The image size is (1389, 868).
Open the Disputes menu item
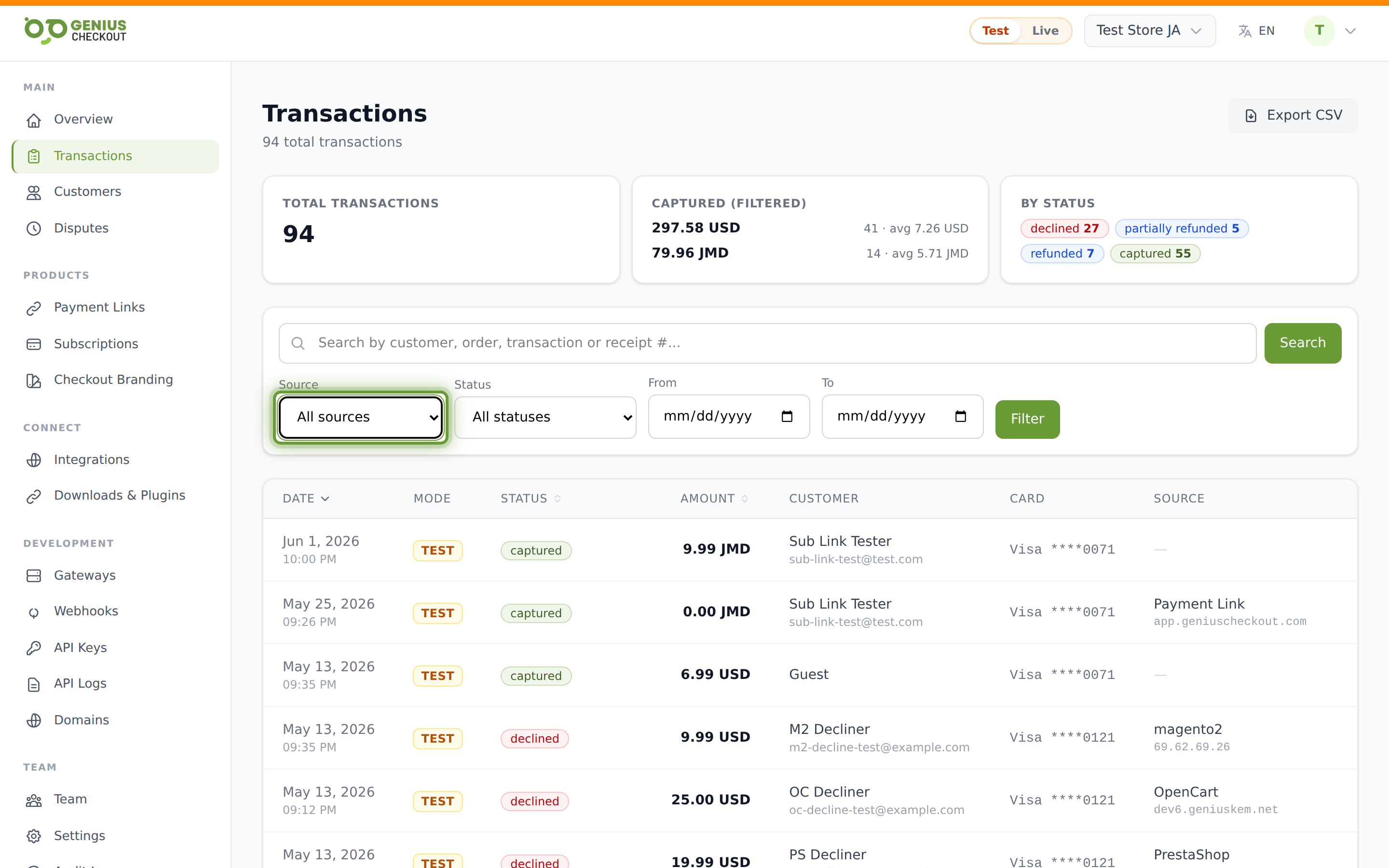[115, 228]
